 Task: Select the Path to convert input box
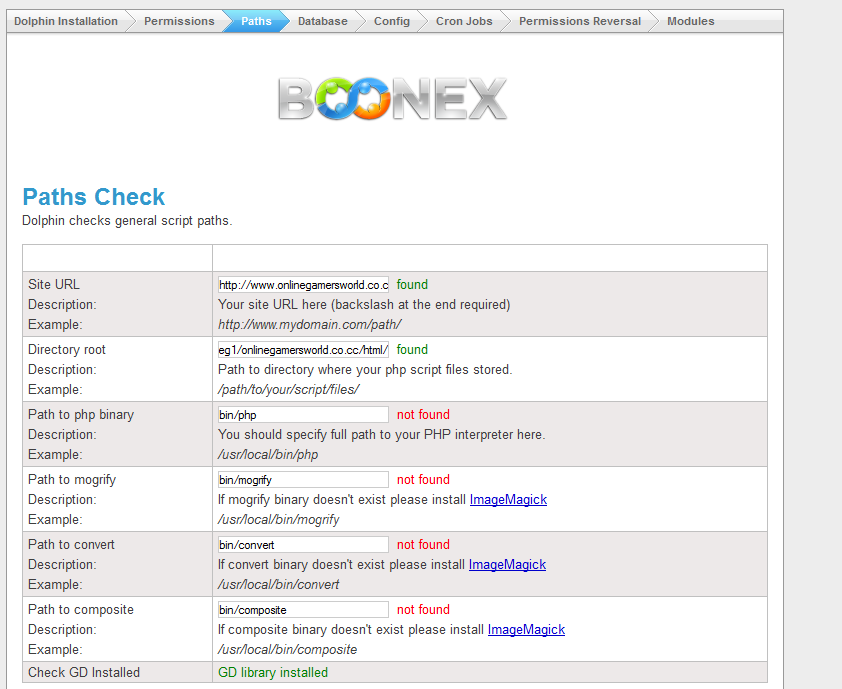(x=303, y=545)
